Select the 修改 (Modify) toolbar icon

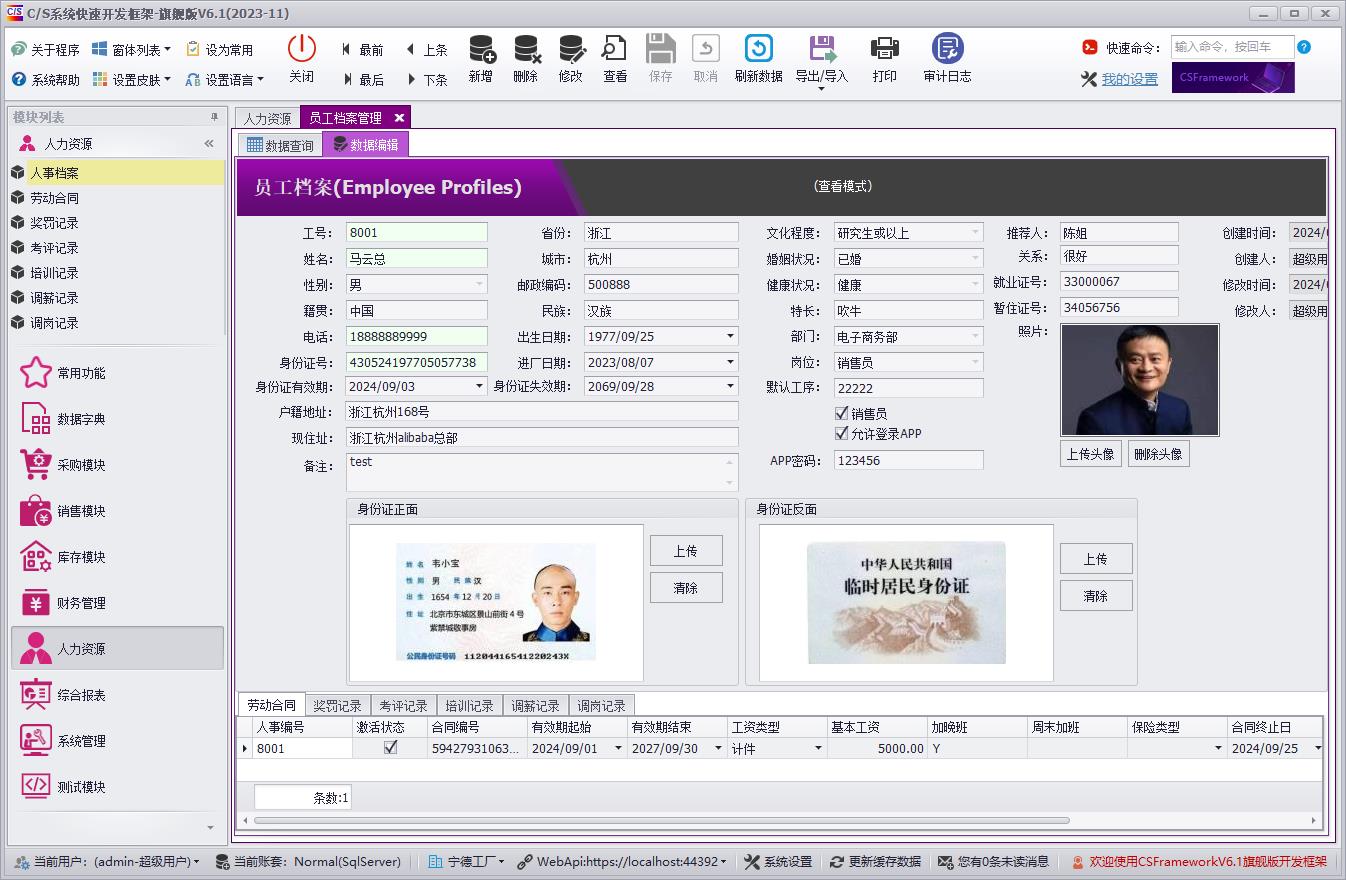tap(570, 58)
